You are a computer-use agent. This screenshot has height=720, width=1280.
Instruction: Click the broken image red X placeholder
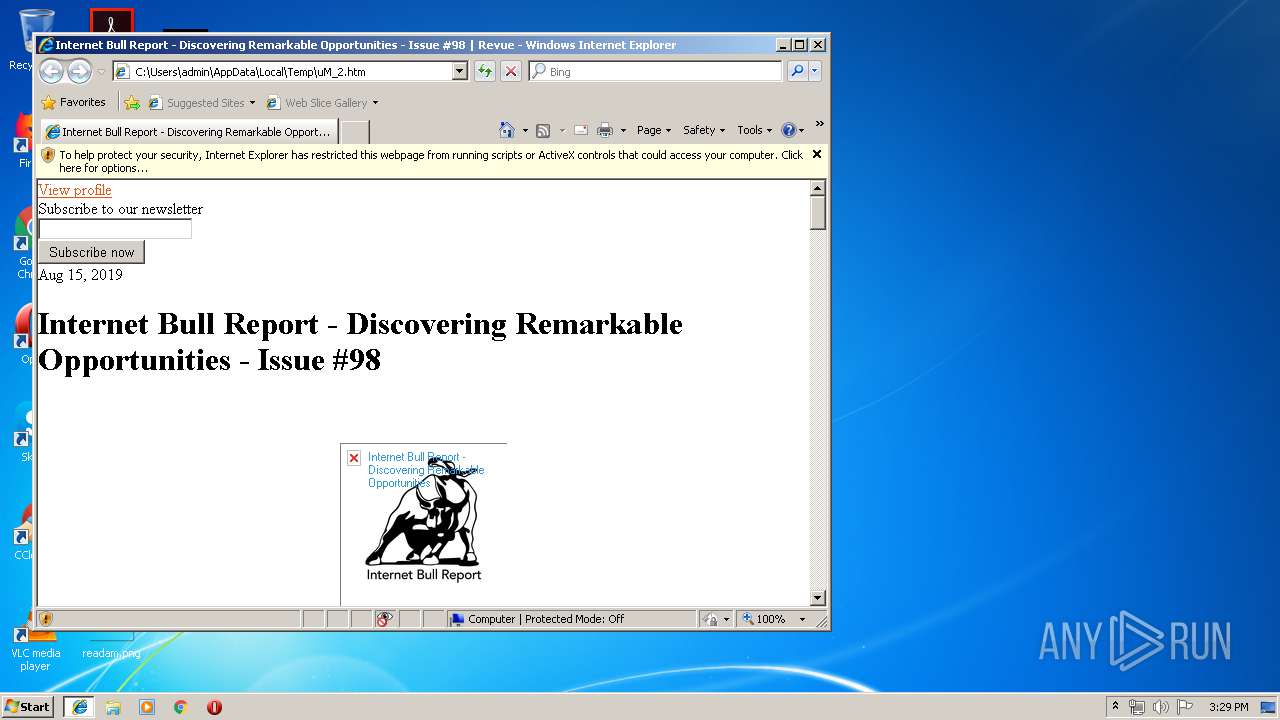(354, 458)
